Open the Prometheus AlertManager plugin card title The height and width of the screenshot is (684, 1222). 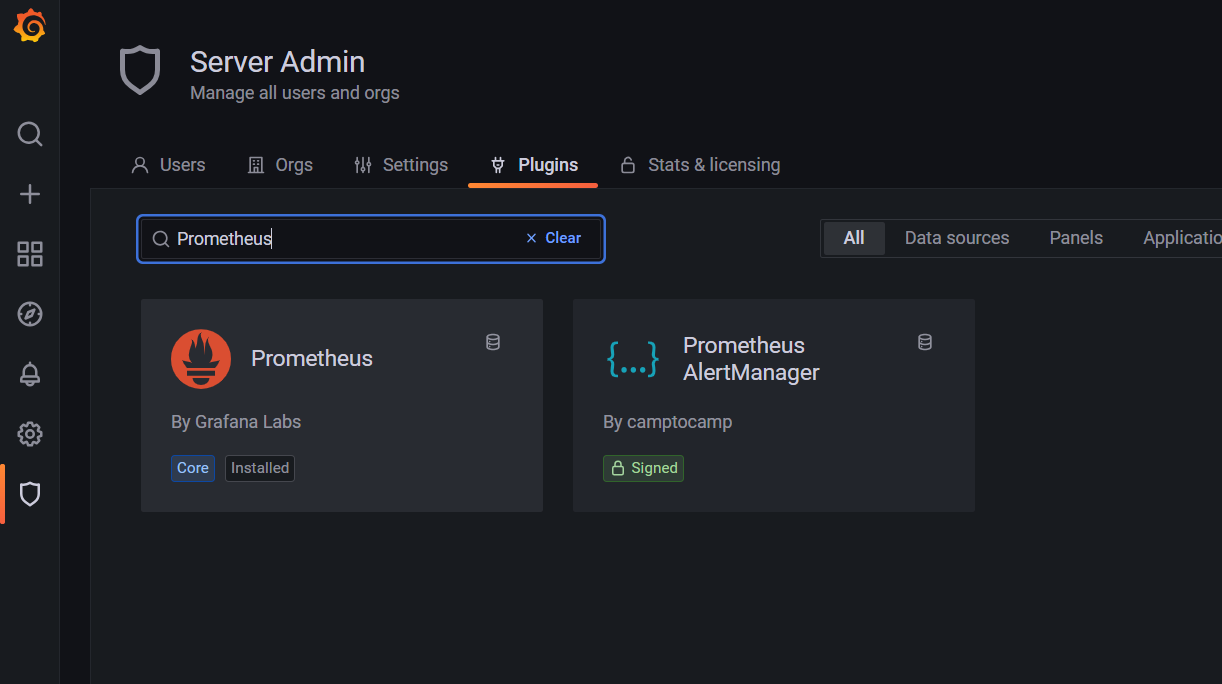pos(751,359)
